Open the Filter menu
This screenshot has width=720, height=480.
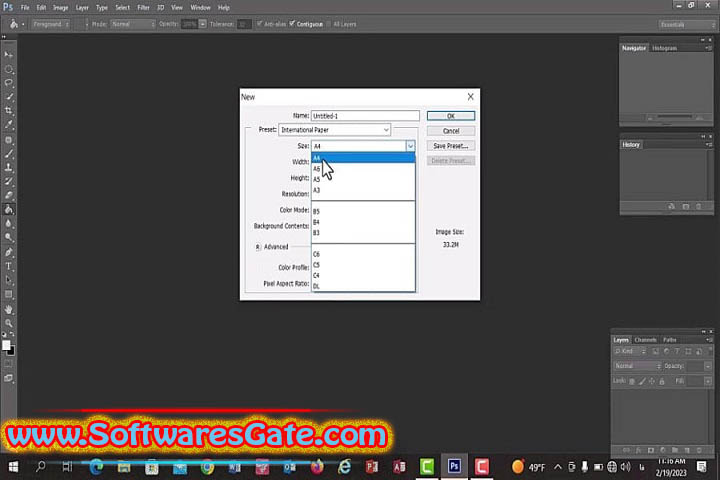pyautogui.click(x=143, y=7)
